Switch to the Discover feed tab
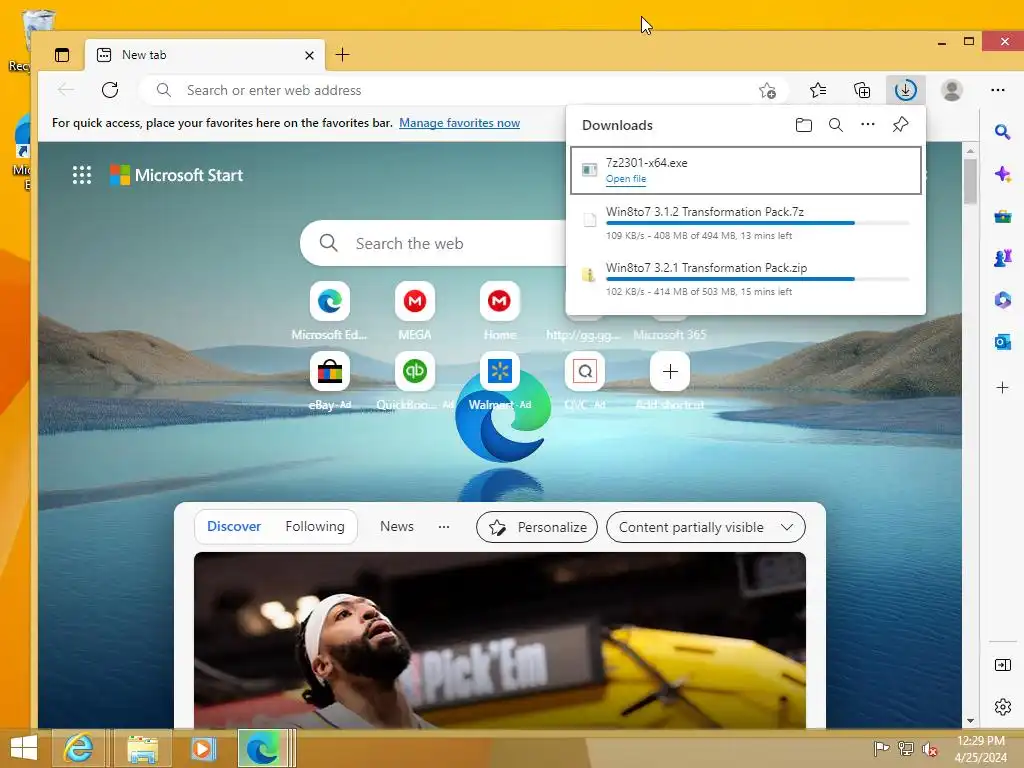 (234, 526)
